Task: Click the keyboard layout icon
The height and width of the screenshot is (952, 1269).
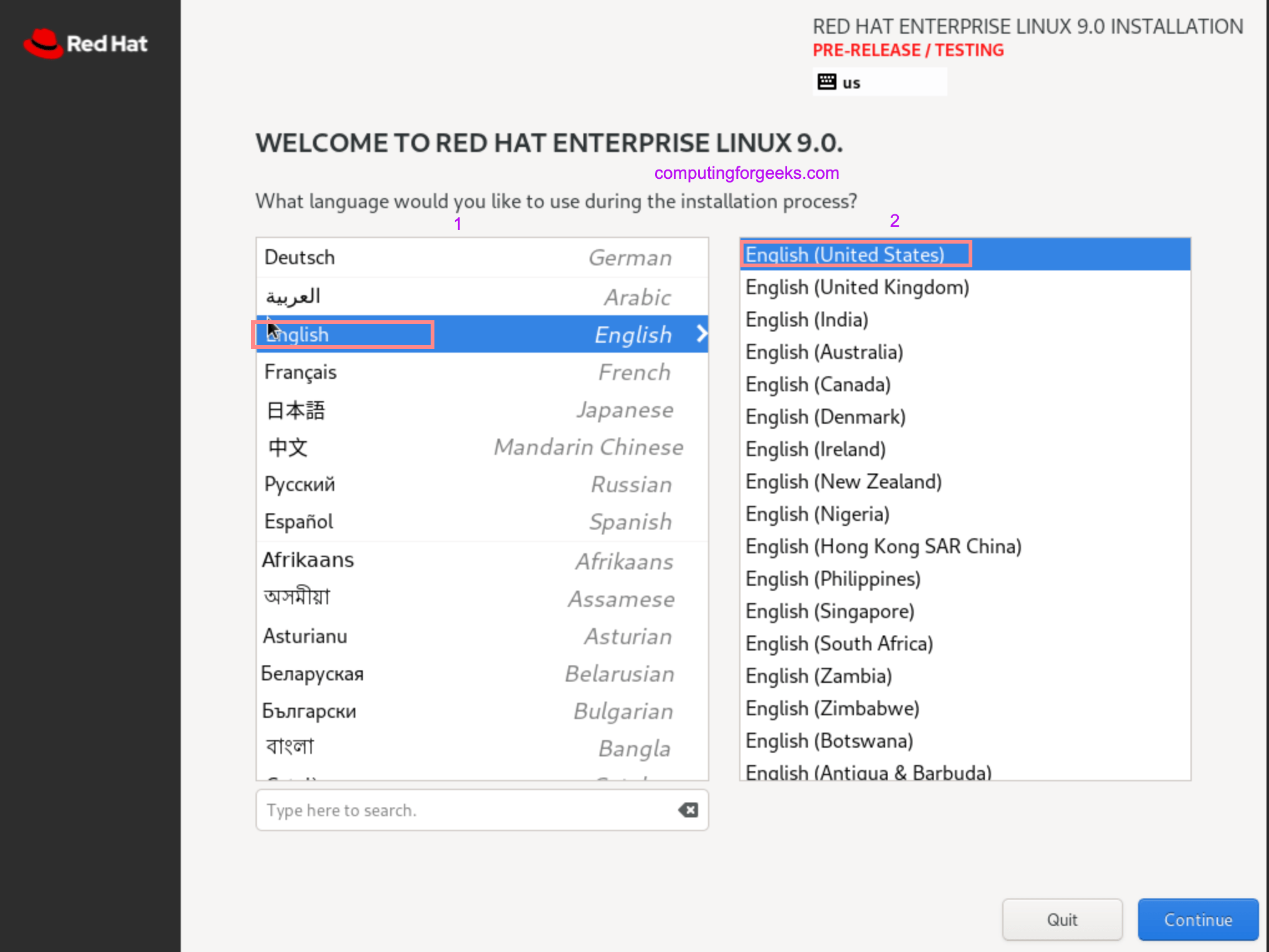Action: tap(826, 82)
